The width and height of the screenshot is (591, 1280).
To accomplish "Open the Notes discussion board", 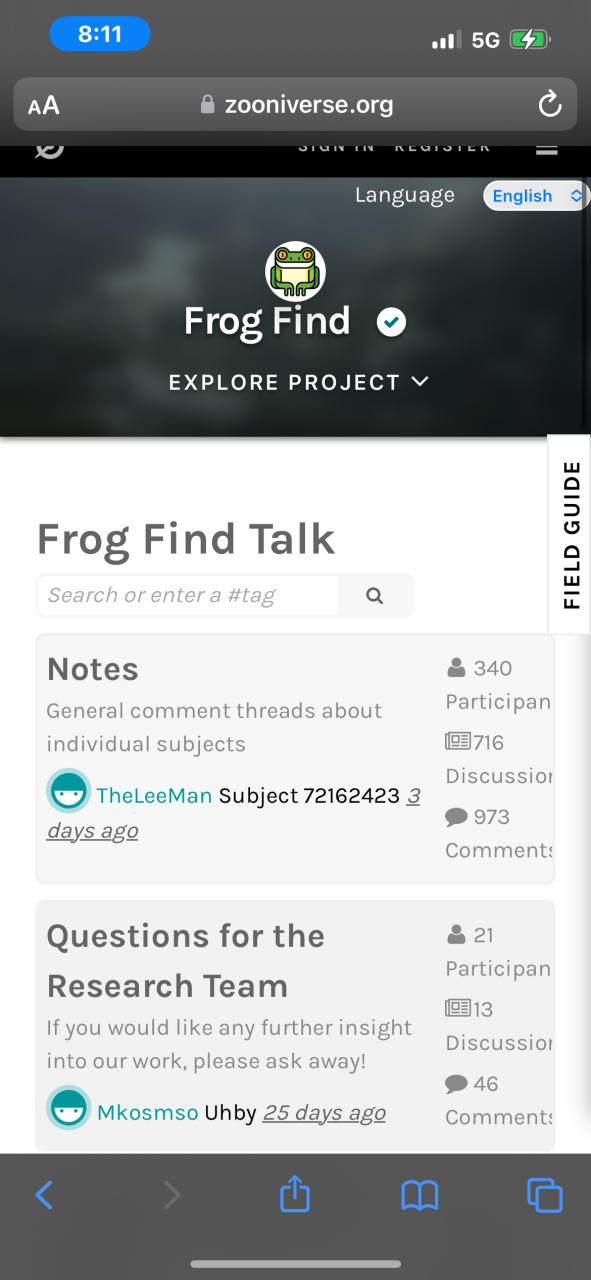I will [93, 669].
